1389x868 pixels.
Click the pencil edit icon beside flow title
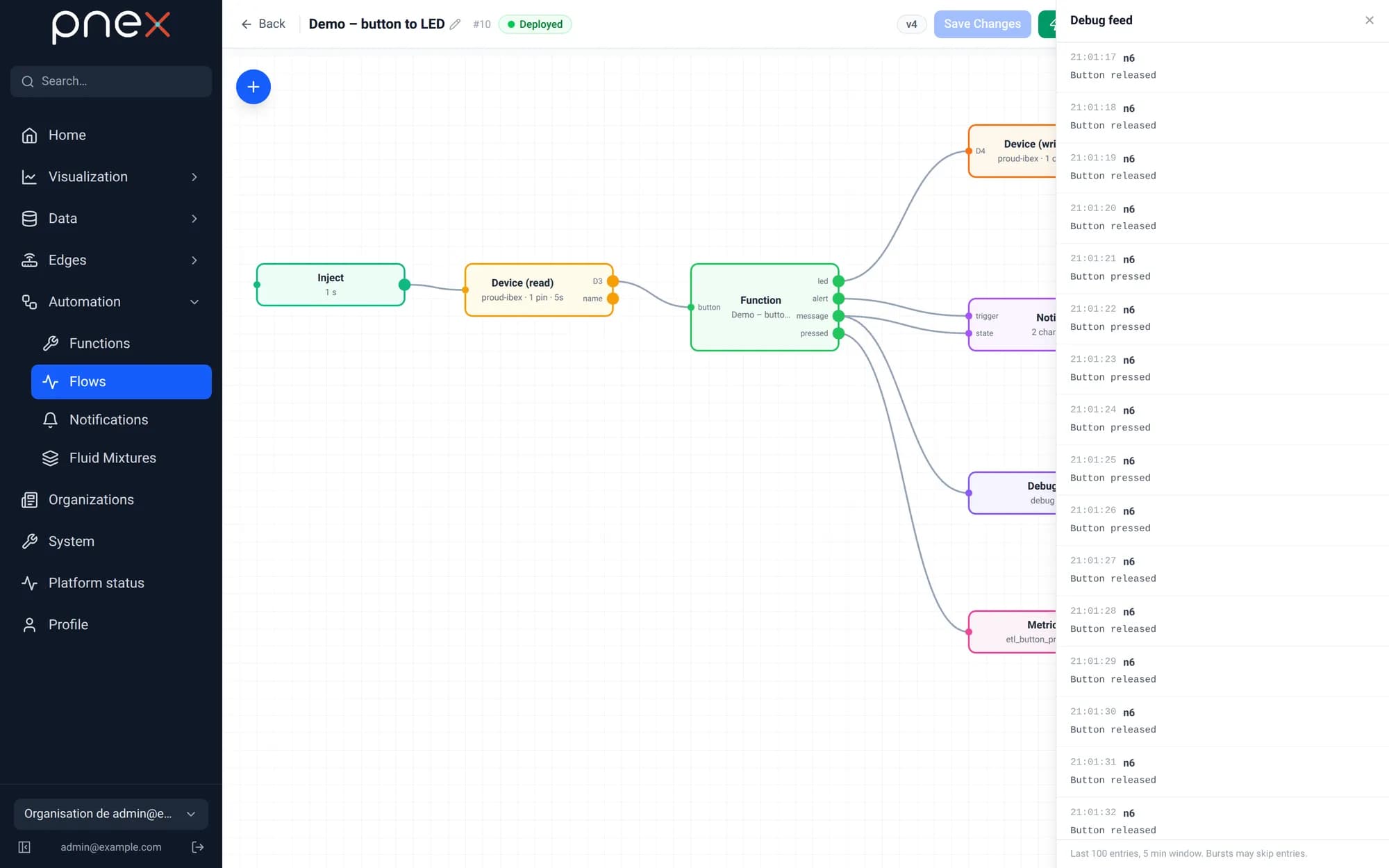tap(455, 24)
